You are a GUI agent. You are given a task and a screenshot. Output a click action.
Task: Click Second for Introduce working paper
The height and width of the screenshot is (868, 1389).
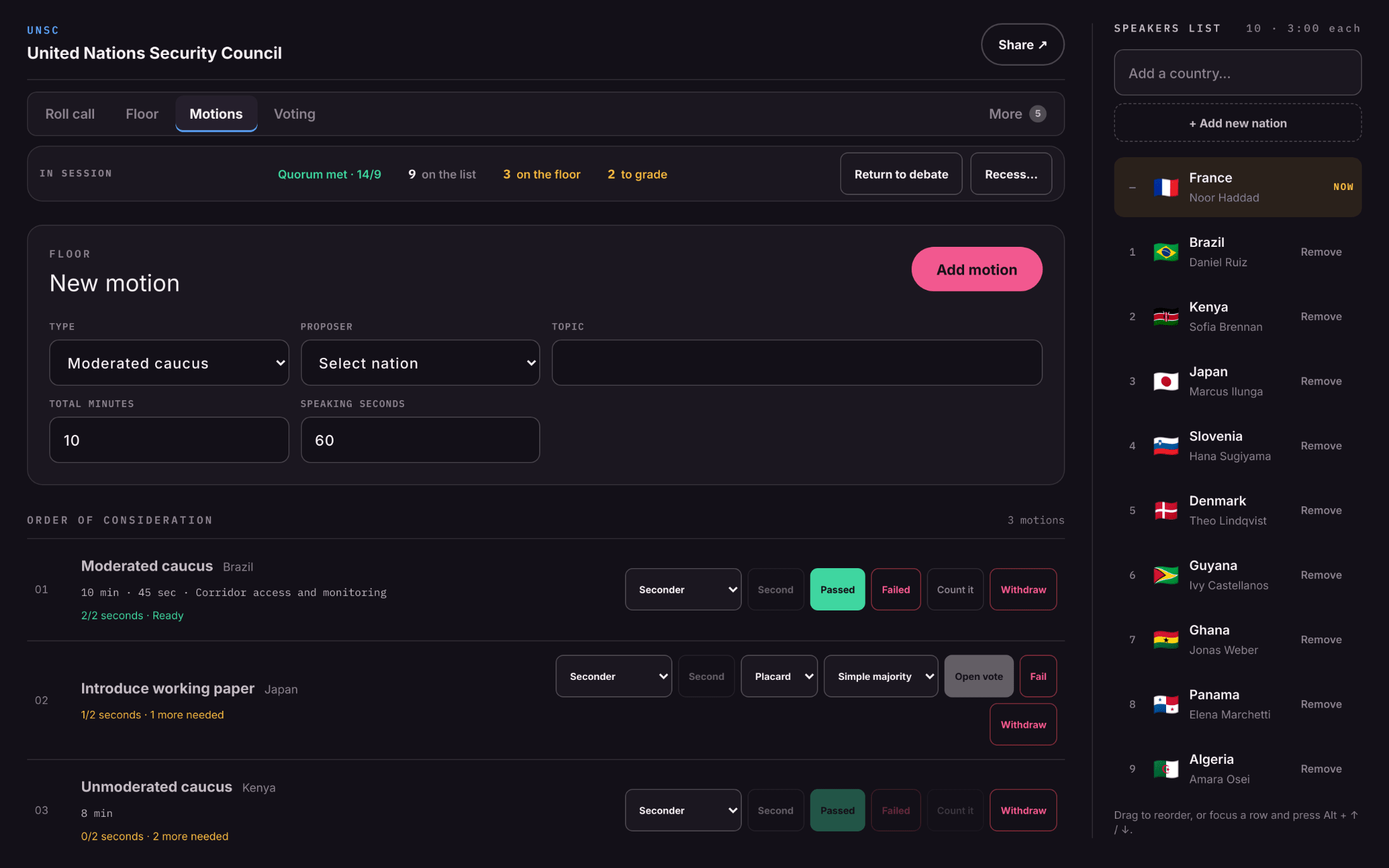point(706,676)
